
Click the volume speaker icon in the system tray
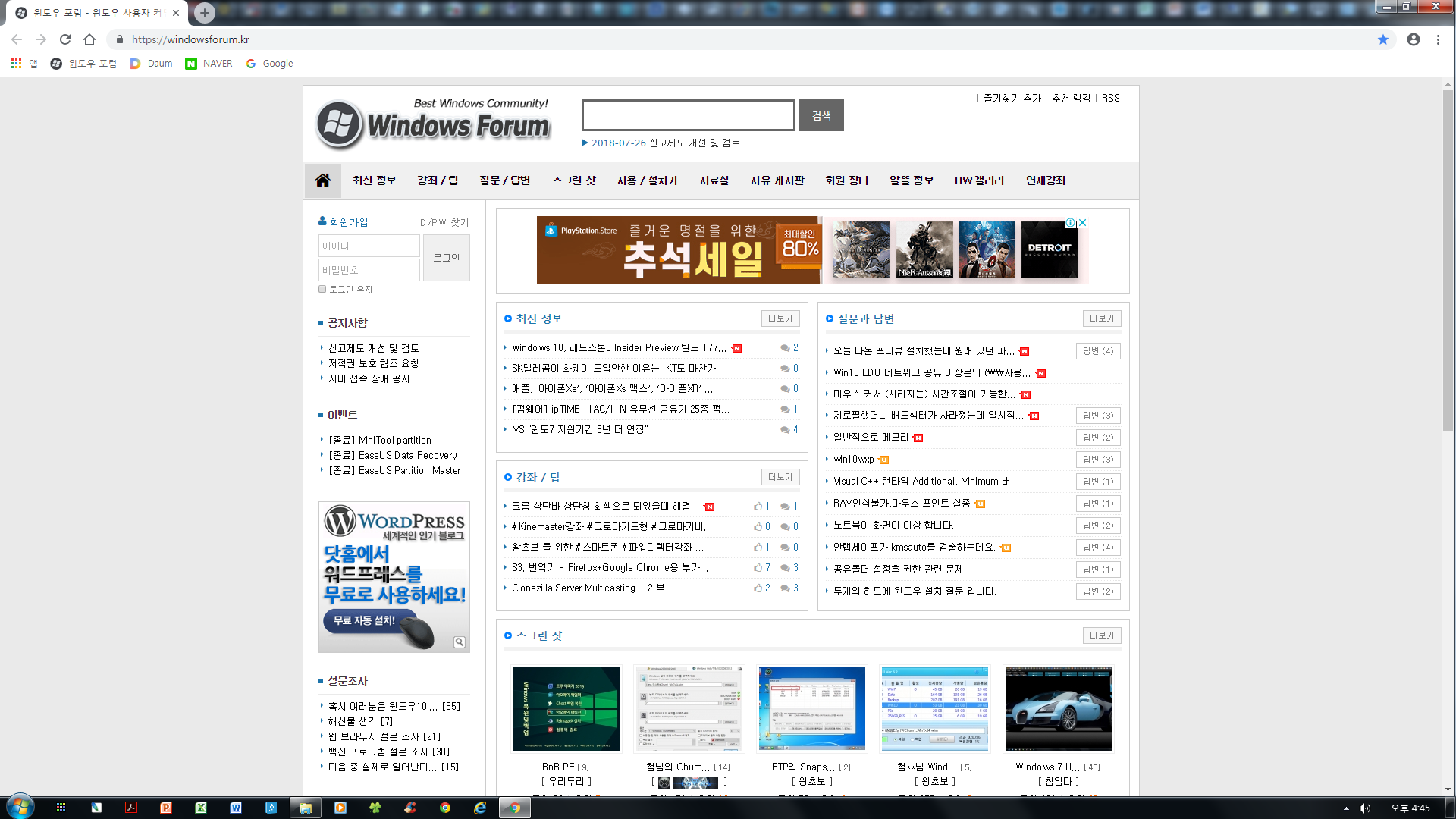[1365, 808]
